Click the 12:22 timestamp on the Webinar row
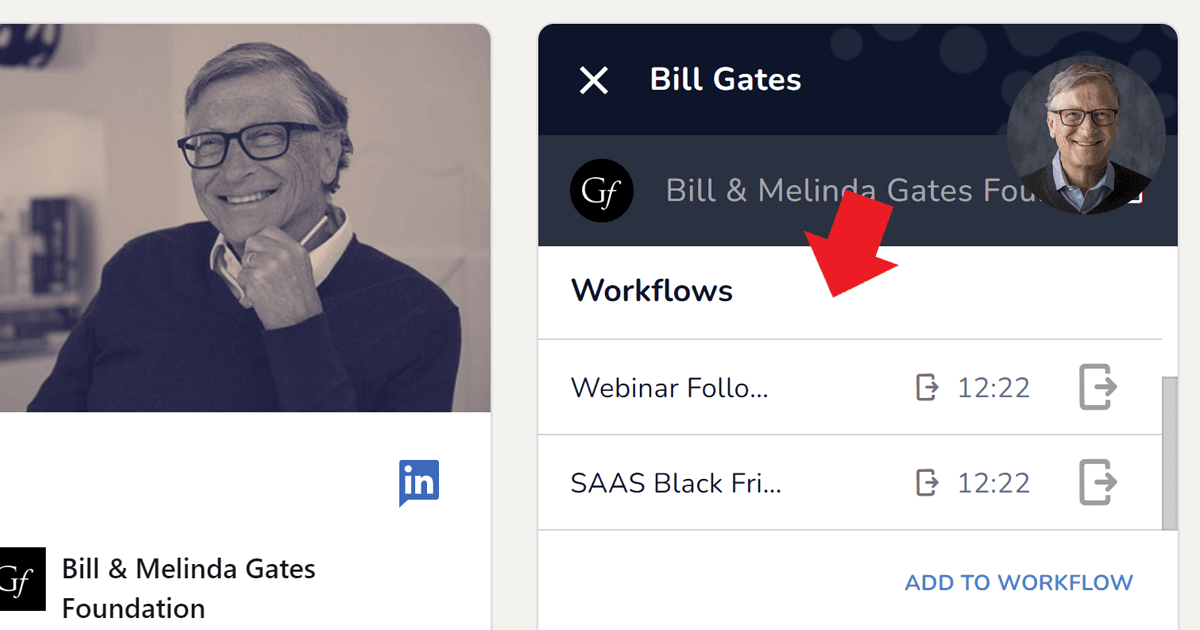 coord(993,387)
